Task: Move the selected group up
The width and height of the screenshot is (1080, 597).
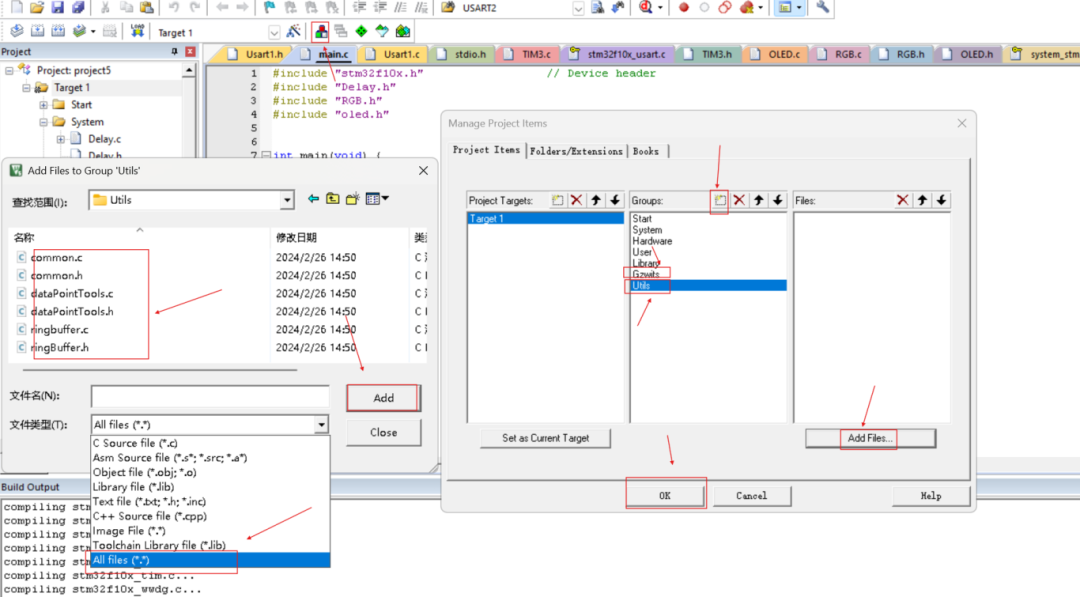Action: [758, 200]
